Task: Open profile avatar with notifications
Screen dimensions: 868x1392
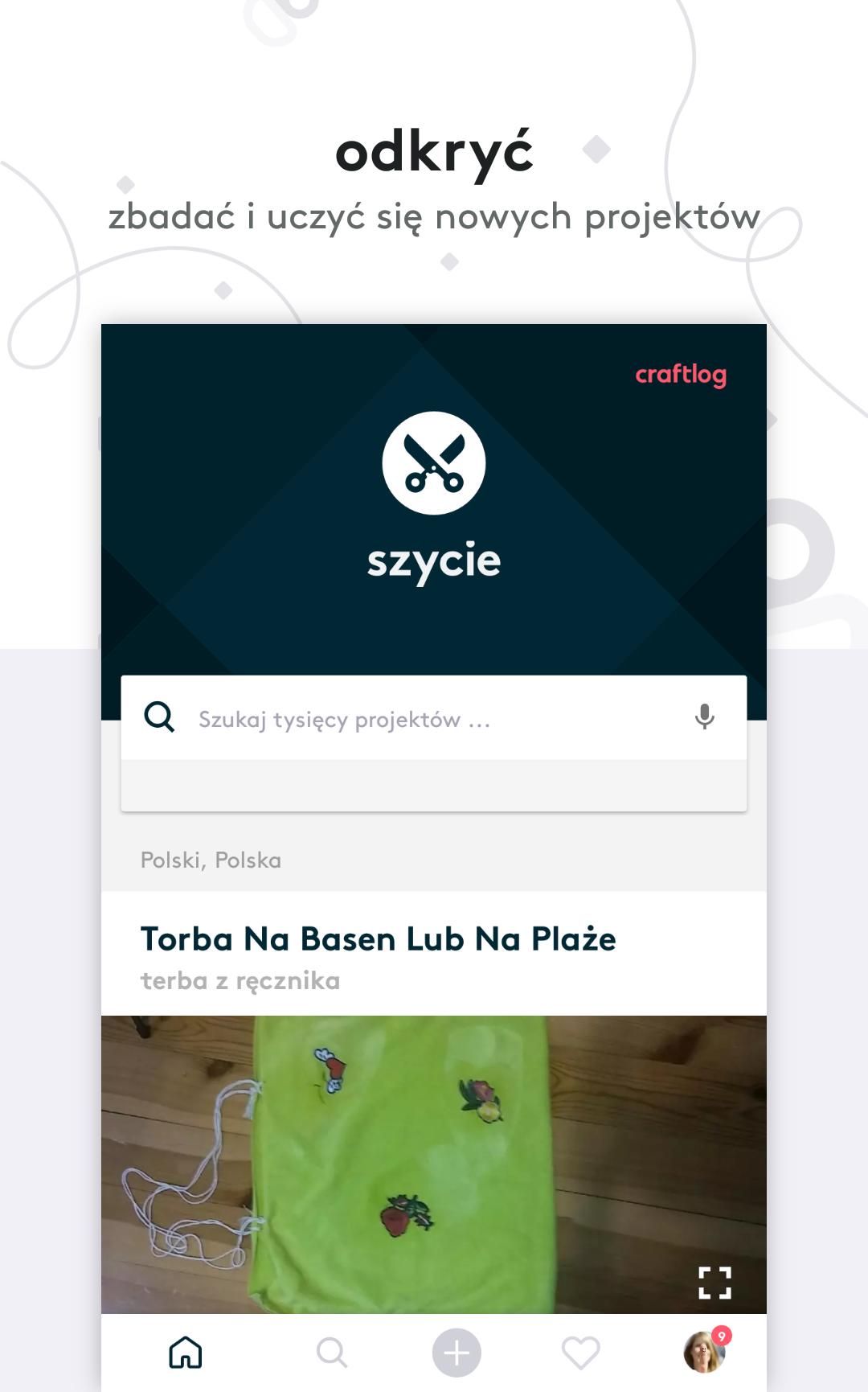Action: click(705, 1352)
